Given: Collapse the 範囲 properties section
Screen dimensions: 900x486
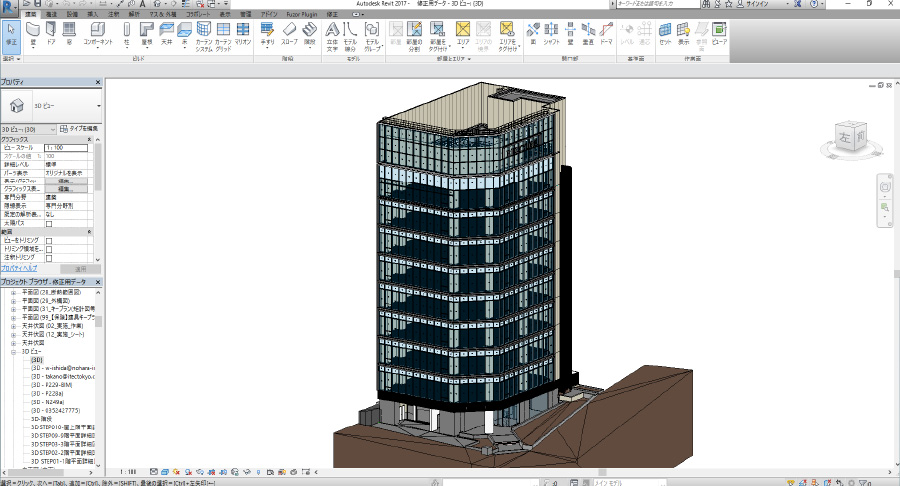Looking at the screenshot, I should pos(90,232).
